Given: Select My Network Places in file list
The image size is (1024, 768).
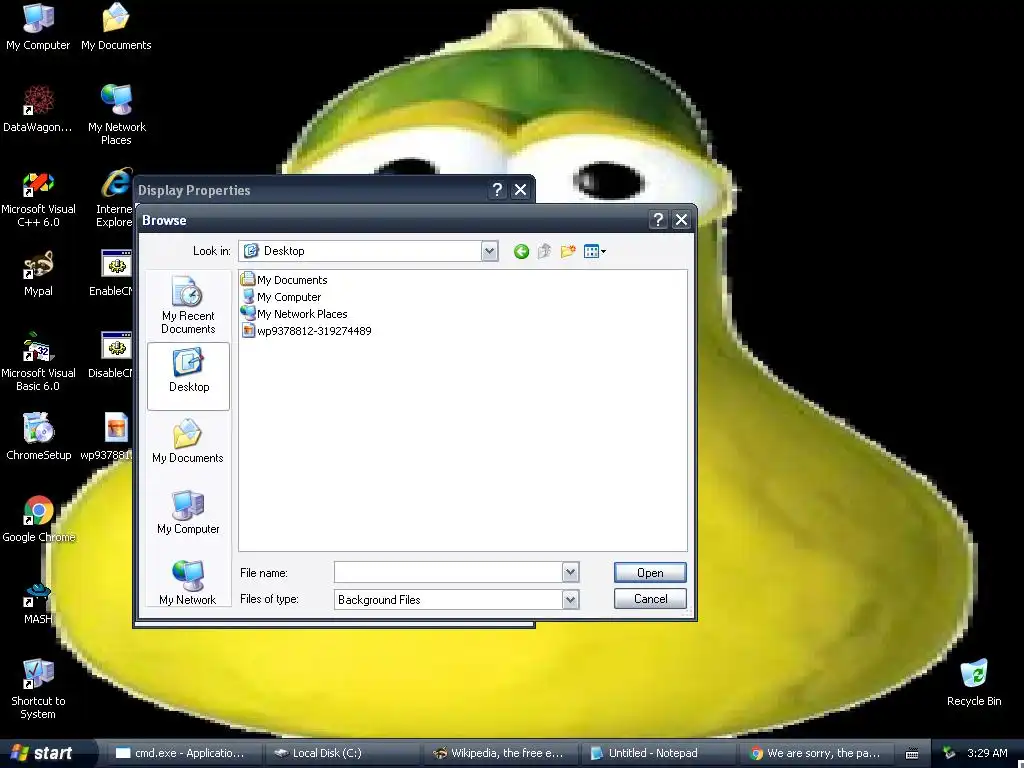Looking at the screenshot, I should (294, 313).
